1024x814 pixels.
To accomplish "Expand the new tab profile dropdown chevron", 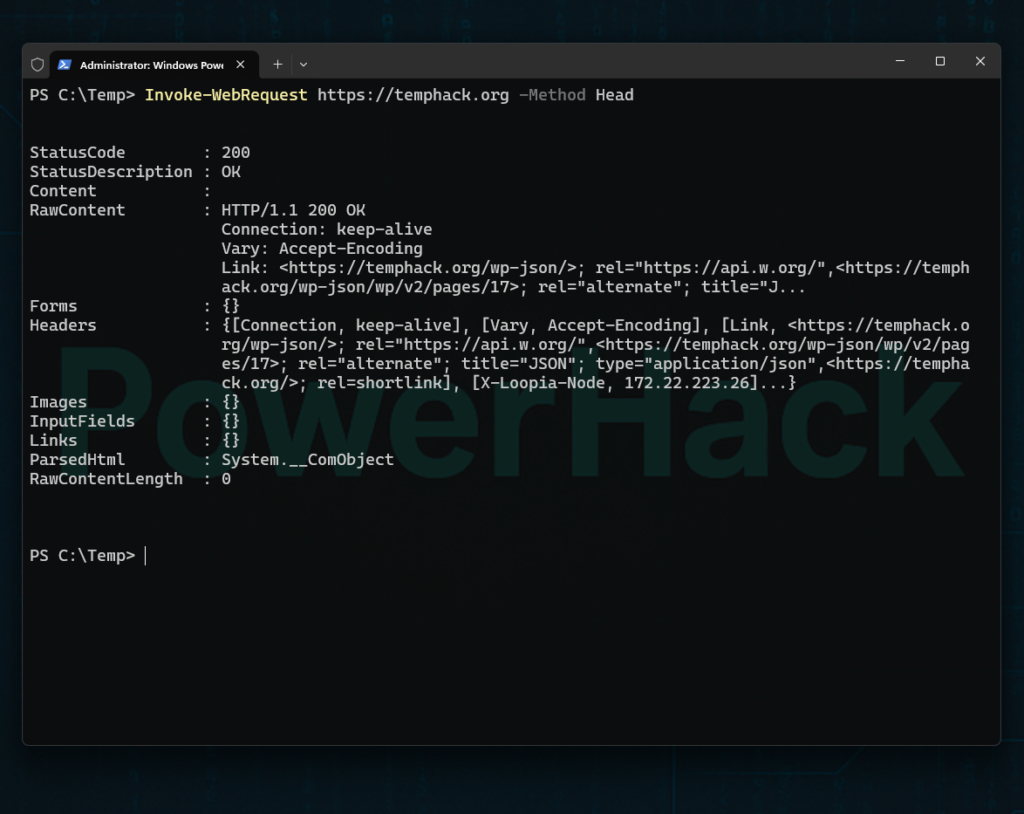I will pyautogui.click(x=303, y=64).
